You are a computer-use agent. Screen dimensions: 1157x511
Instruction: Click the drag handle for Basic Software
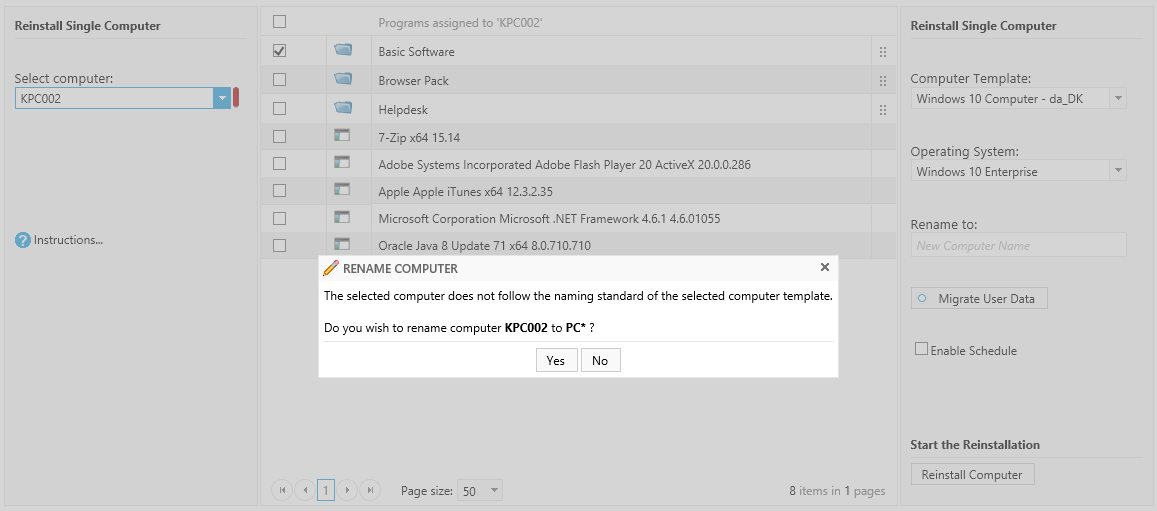[882, 52]
